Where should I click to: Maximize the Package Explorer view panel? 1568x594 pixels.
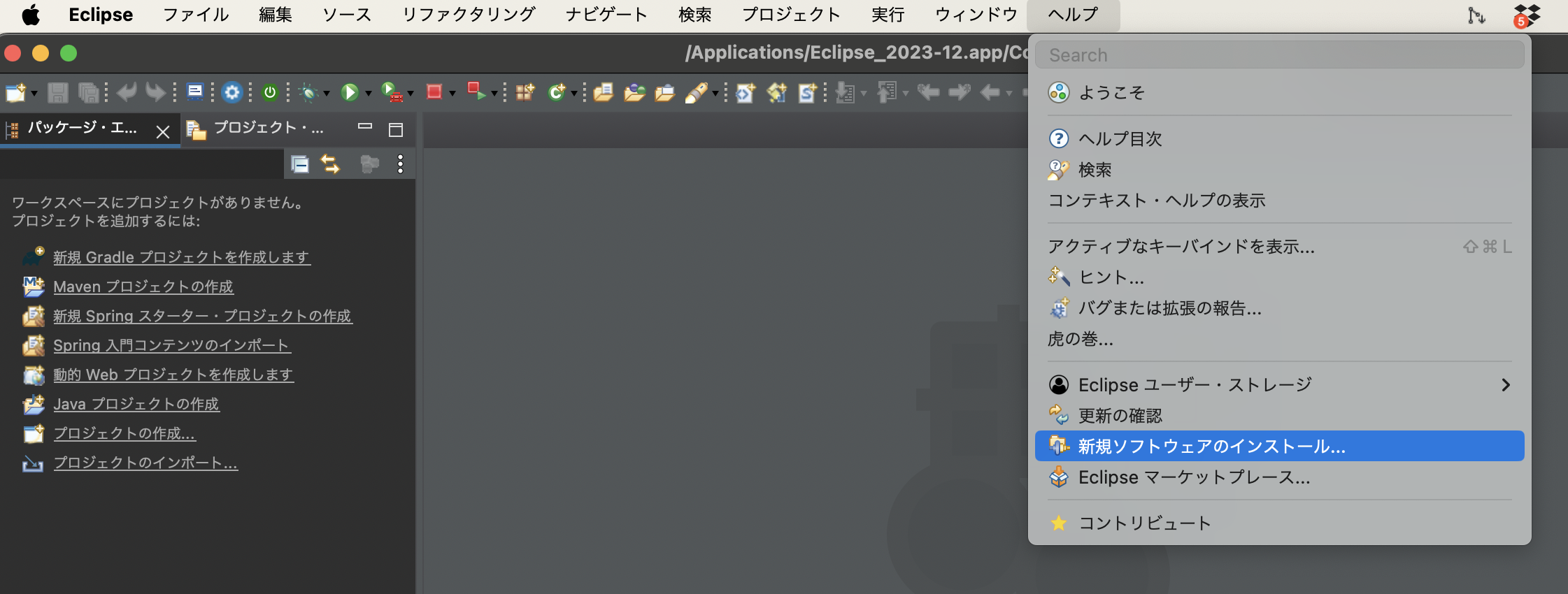click(x=396, y=129)
